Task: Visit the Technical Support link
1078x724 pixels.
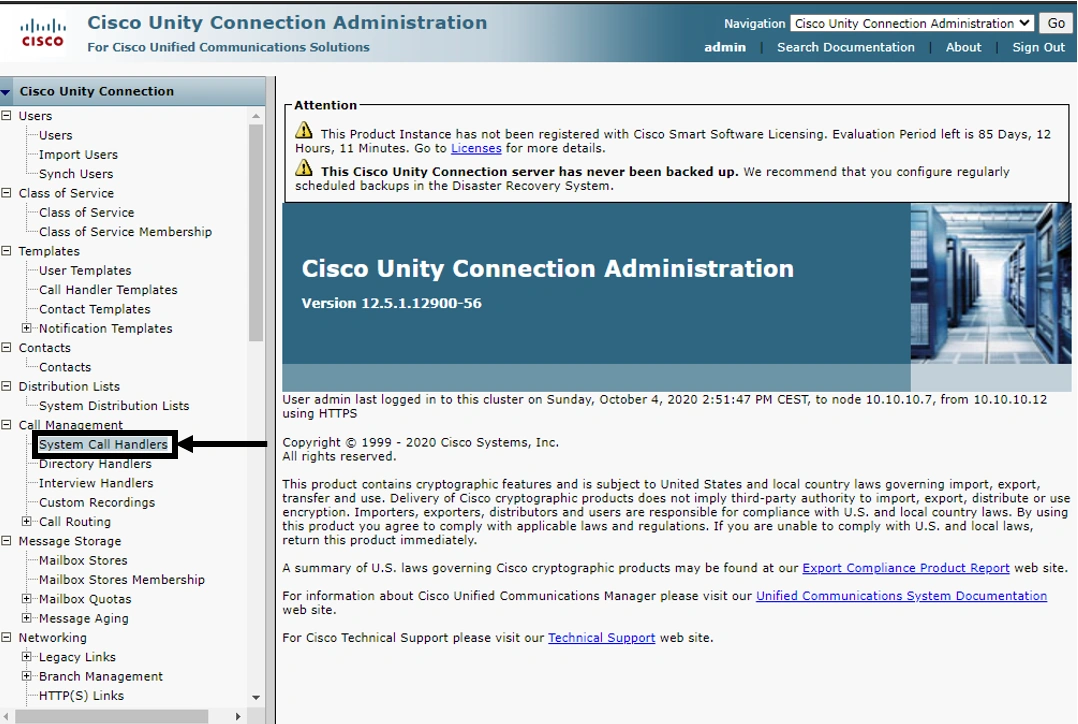Action: pyautogui.click(x=601, y=637)
